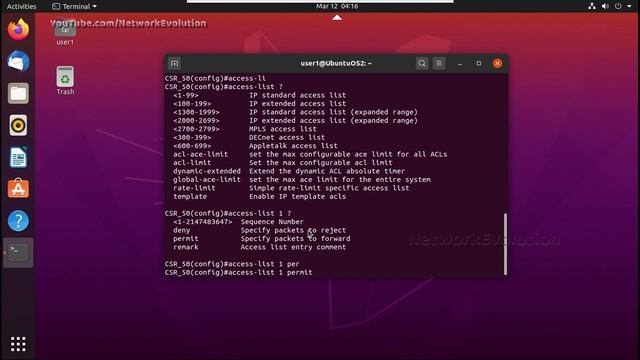Close the terminal window
Viewport: 640px width, 360px height.
pyautogui.click(x=497, y=63)
